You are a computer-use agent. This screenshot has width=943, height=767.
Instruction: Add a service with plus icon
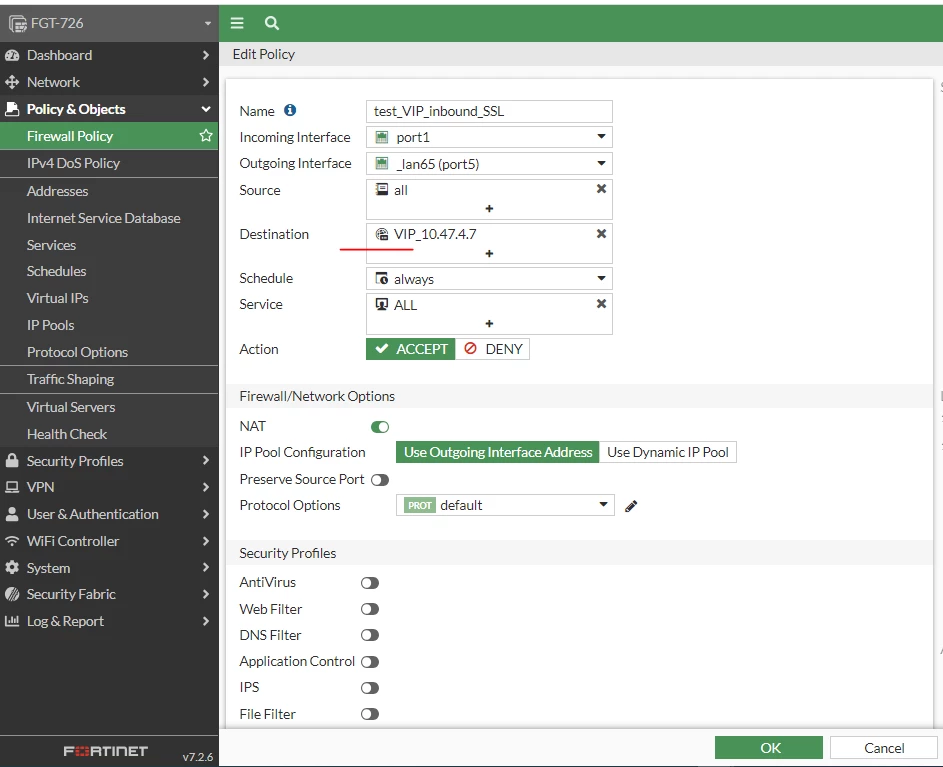coord(489,324)
